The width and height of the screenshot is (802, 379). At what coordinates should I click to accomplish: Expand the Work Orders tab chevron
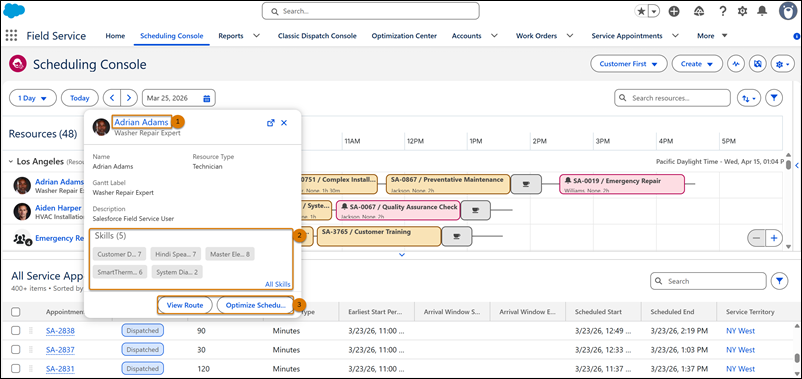[569, 36]
